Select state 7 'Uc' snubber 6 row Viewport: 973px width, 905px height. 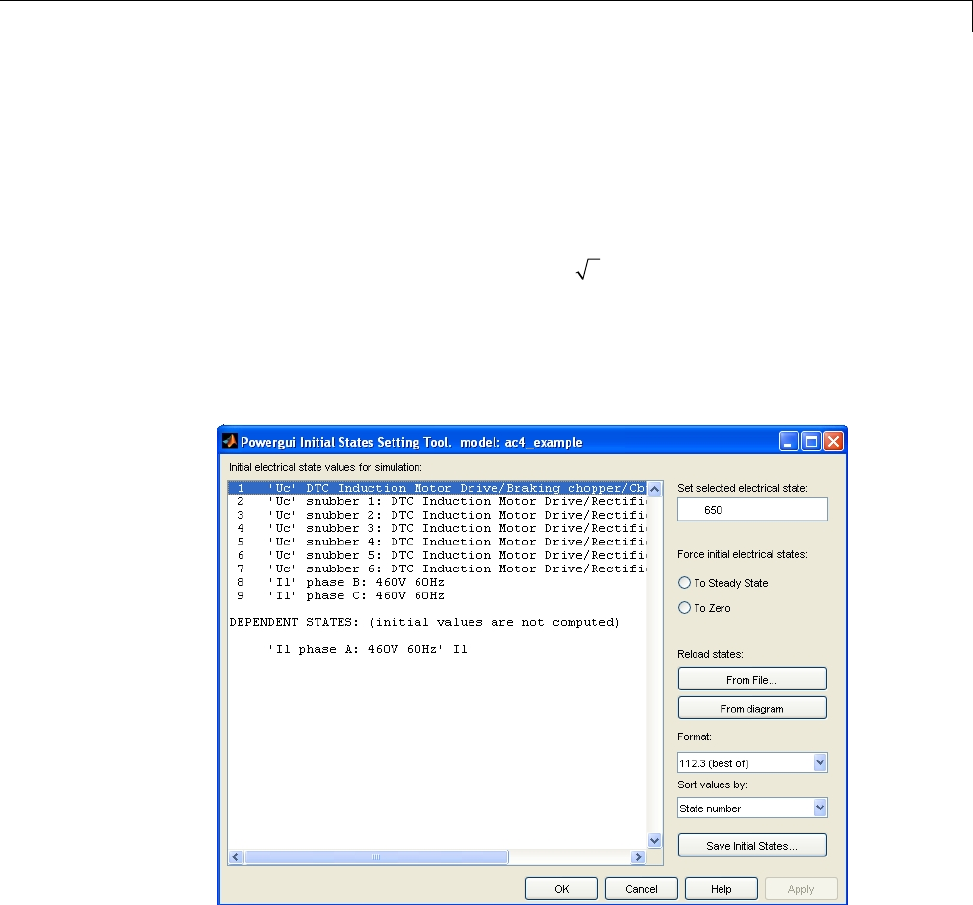pos(437,569)
